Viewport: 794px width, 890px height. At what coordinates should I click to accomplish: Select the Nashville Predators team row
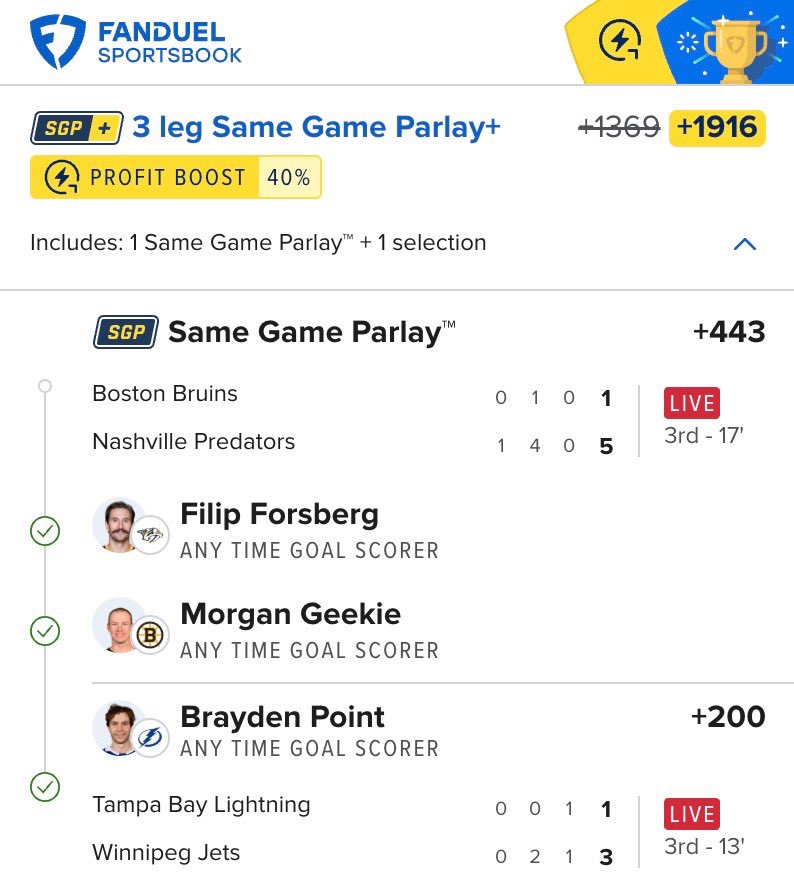tap(194, 442)
